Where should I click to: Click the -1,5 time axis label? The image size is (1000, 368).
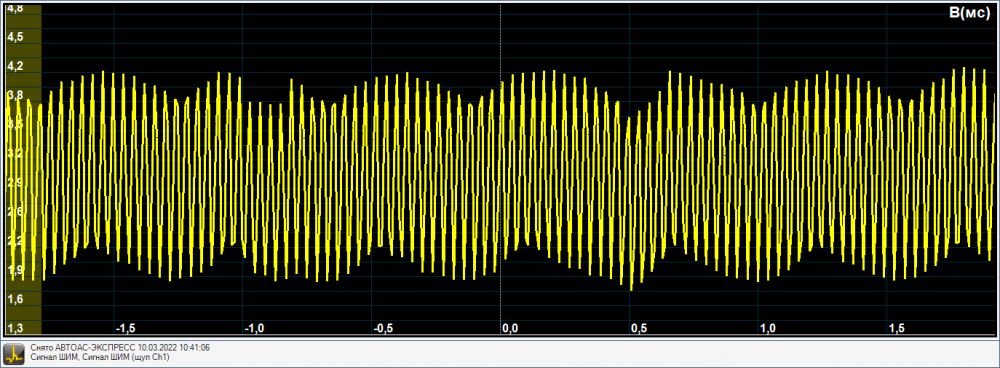point(125,328)
